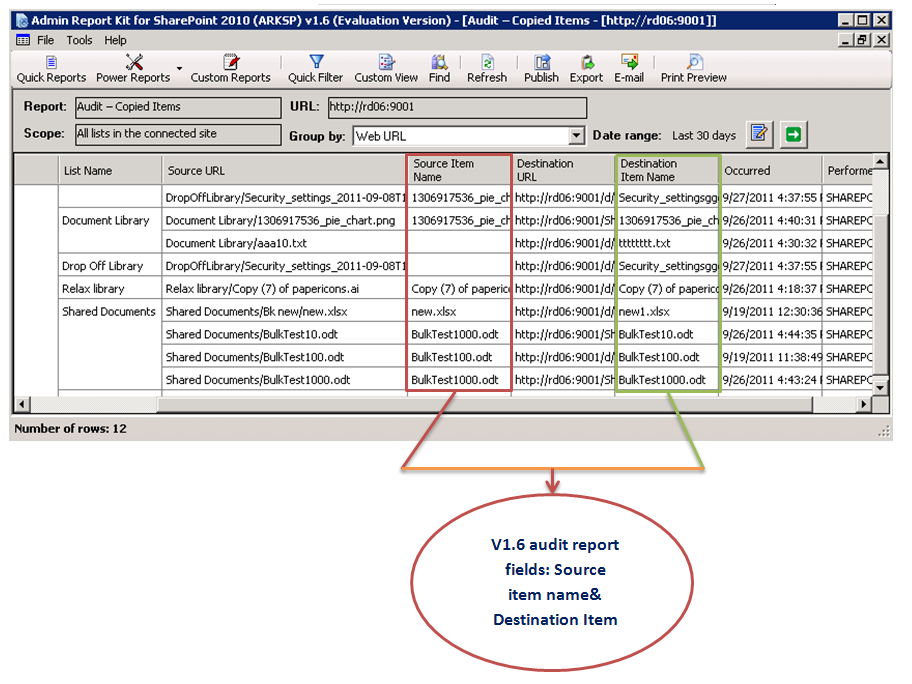This screenshot has width=912, height=684.
Task: Select the 9/26/2011 4:30:32 occurred cell
Action: click(771, 243)
